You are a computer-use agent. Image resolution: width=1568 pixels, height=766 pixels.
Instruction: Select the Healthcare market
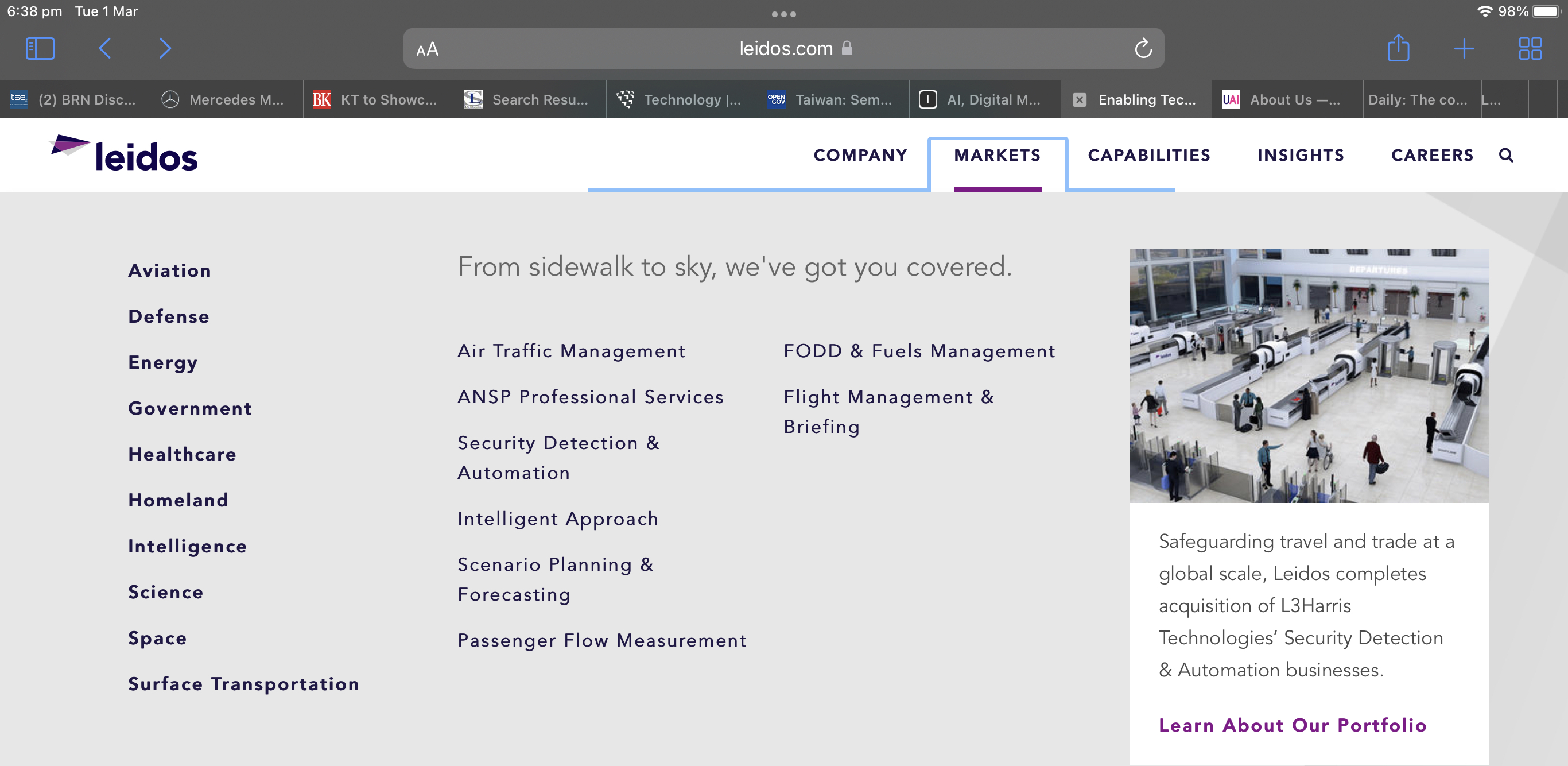[x=182, y=454]
